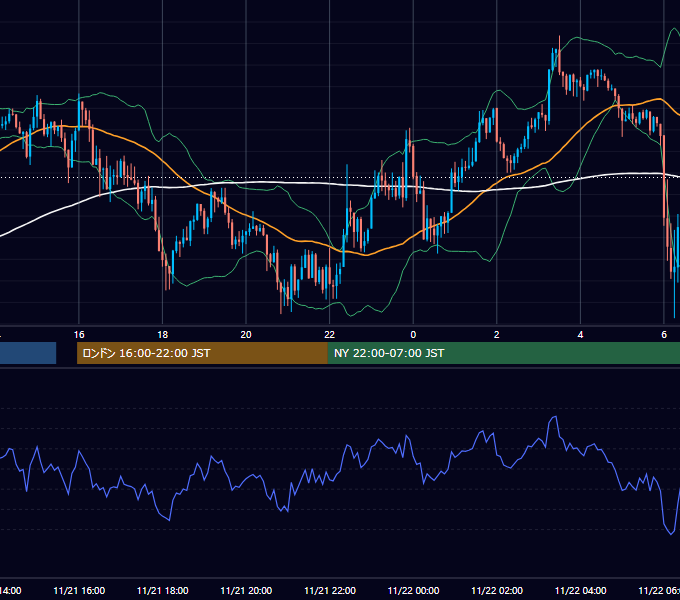Viewport: 680px width, 600px height.
Task: Click the 11/21 20:00 date label
Action: click(x=246, y=590)
